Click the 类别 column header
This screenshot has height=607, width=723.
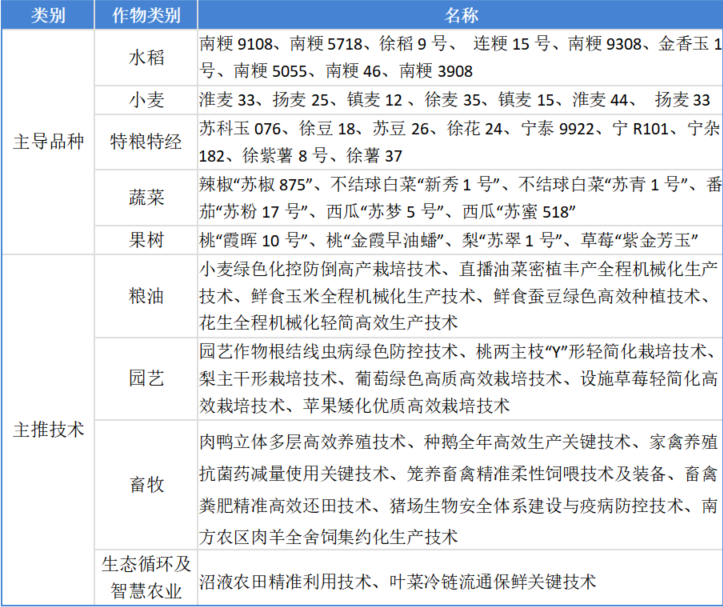[48, 15]
